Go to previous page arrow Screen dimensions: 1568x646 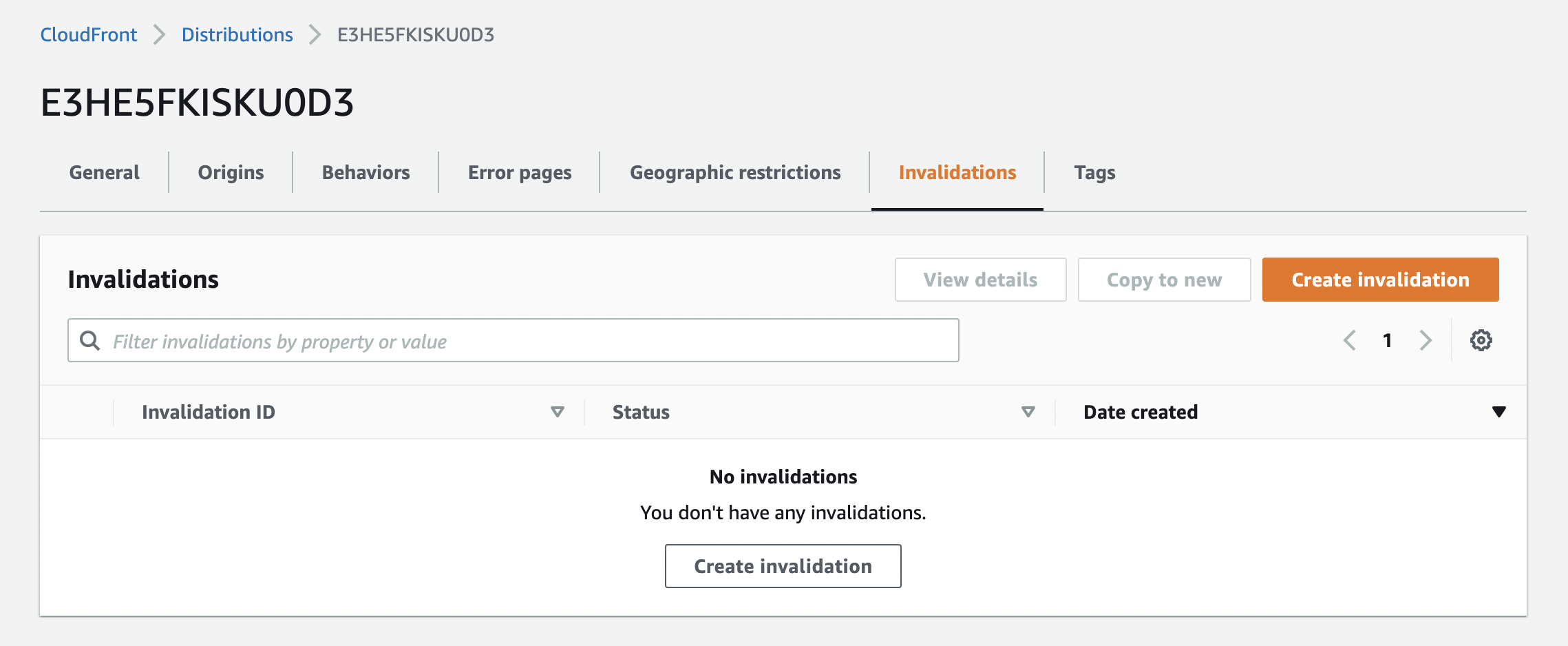[1350, 340]
